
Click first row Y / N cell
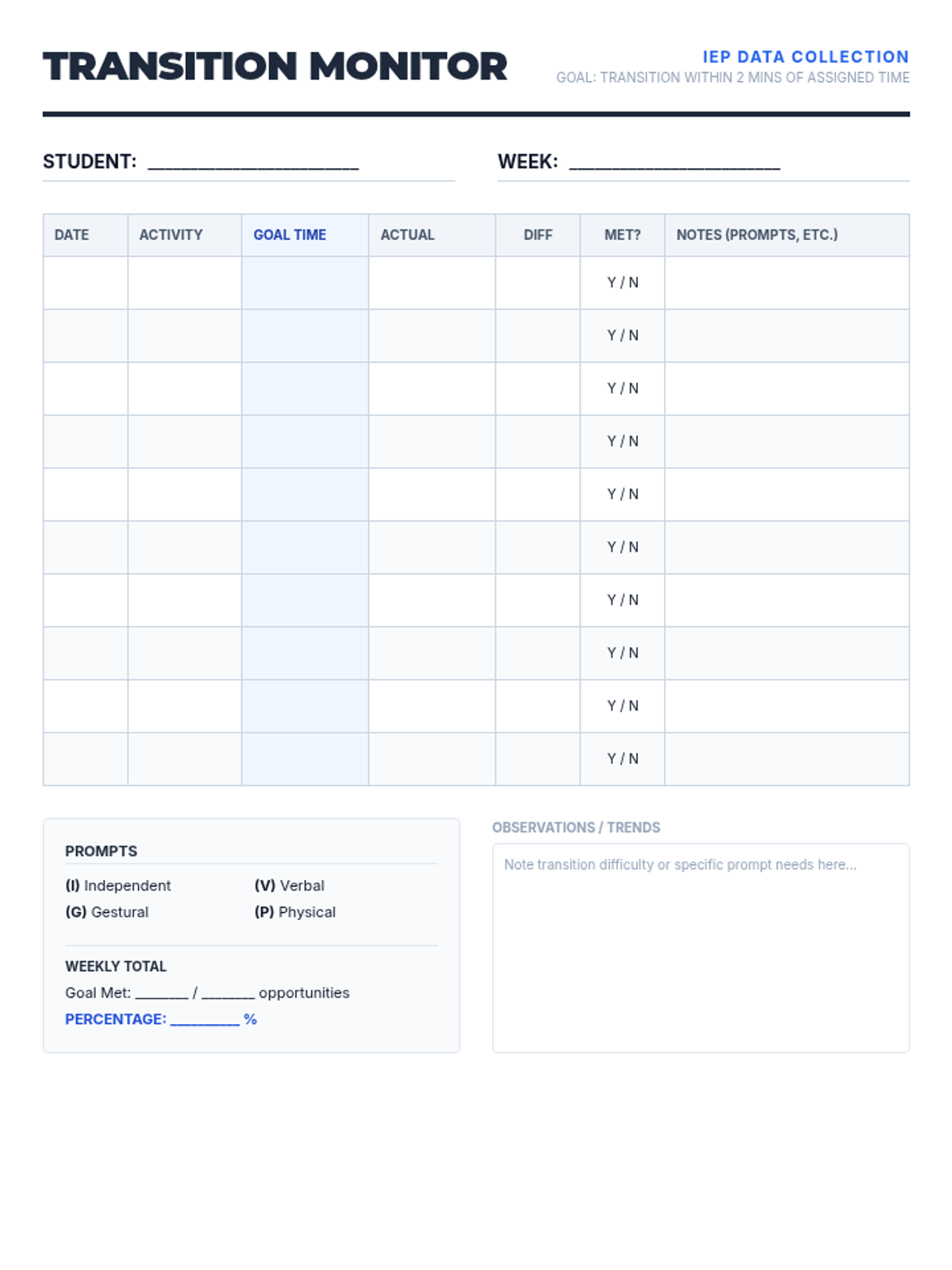tap(623, 283)
